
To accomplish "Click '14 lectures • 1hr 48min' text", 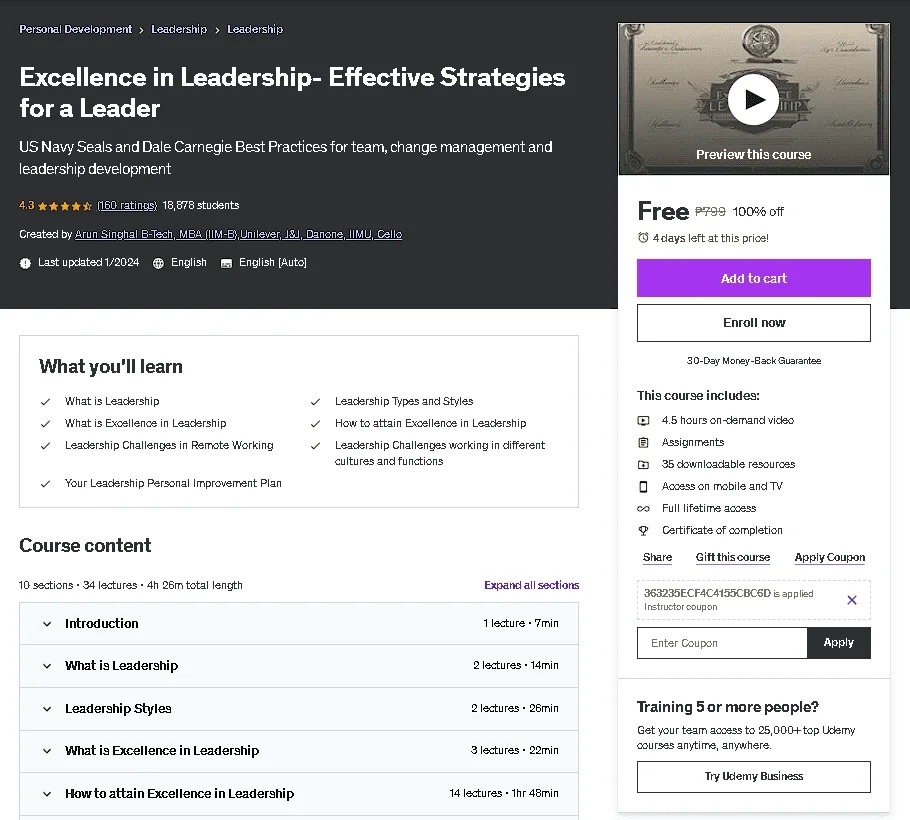I will coord(504,793).
